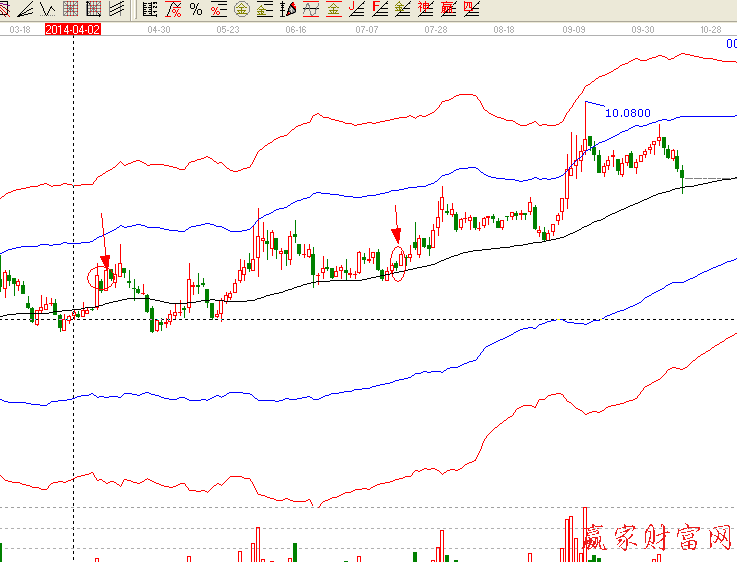Open the 赢家财富网 watermark link
Screen dimensions: 737x562
point(660,540)
